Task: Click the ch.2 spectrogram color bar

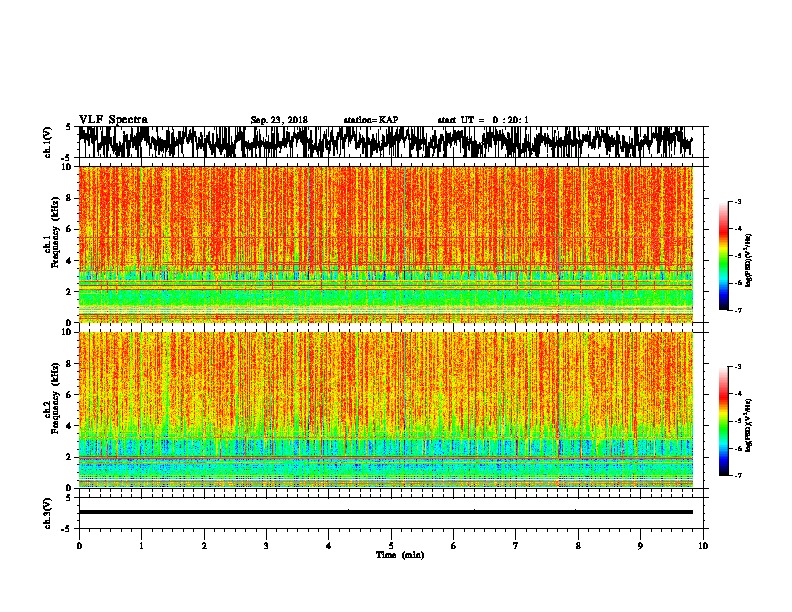Action: (723, 421)
